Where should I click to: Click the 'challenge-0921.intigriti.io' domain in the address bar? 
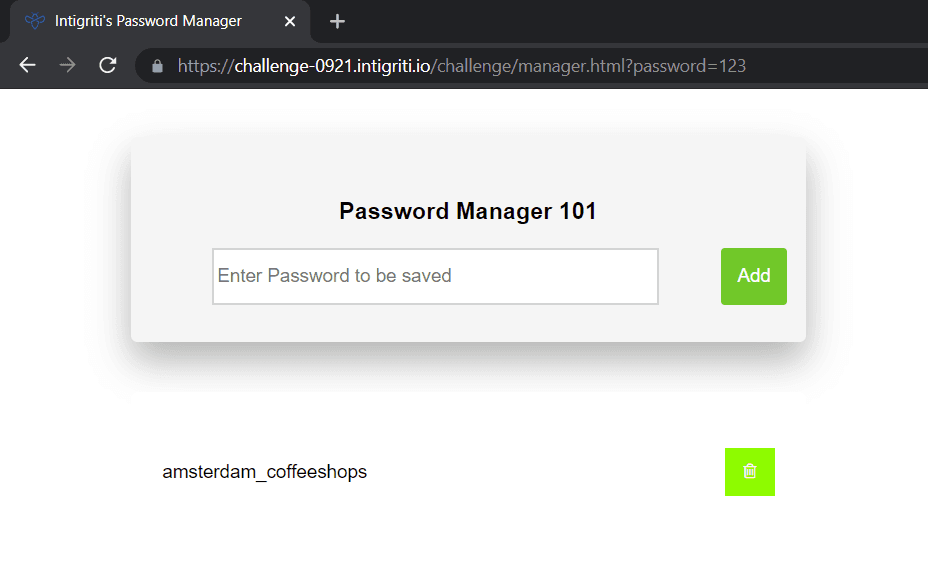click(332, 66)
